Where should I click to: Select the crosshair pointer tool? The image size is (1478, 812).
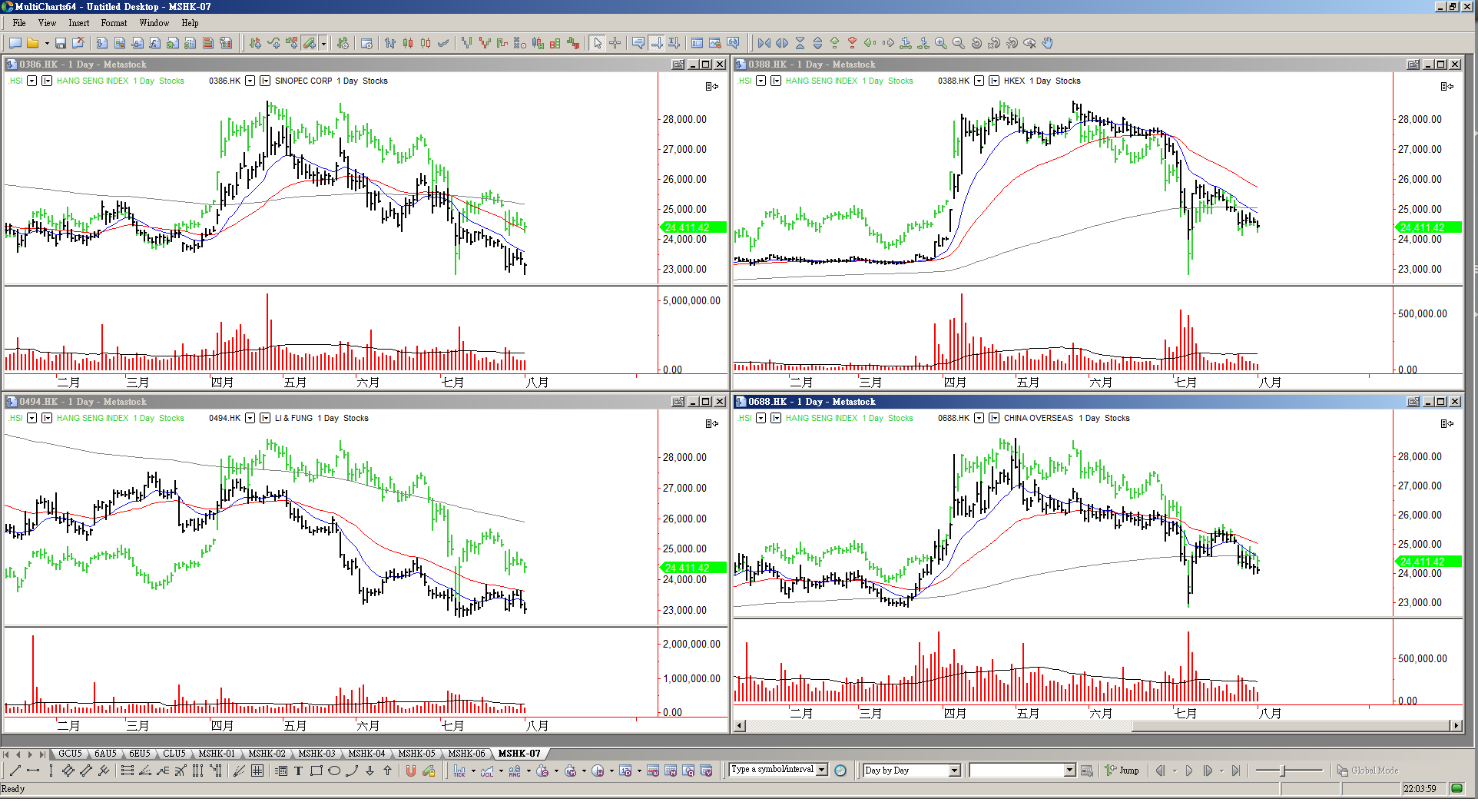(x=615, y=44)
